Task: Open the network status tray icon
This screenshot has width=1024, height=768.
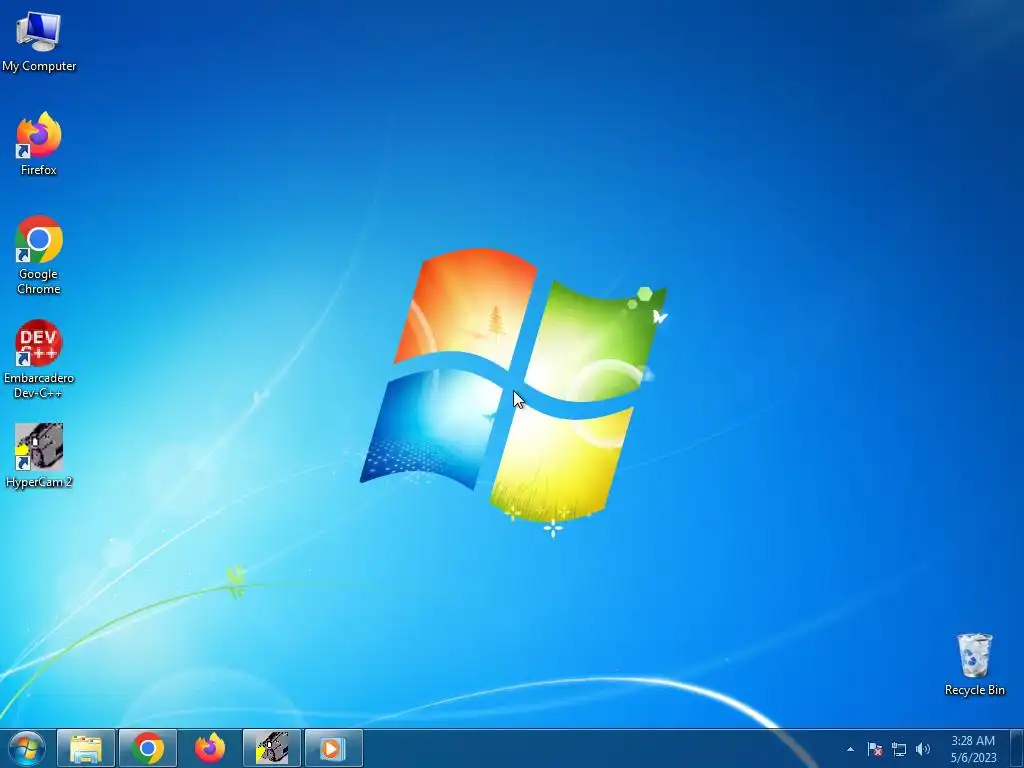Action: (899, 750)
